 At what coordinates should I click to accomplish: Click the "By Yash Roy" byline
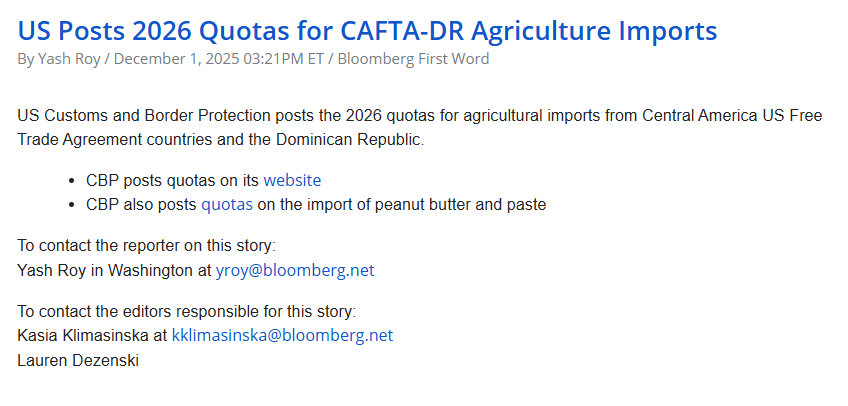pos(59,59)
